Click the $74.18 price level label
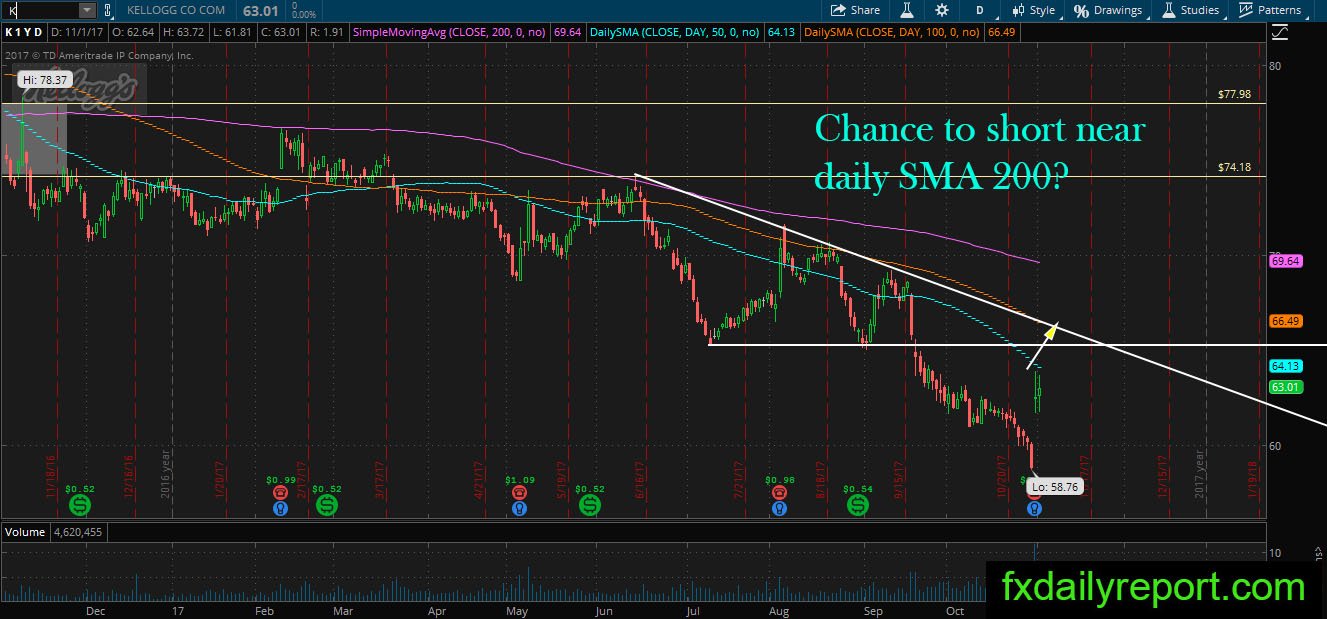This screenshot has height=619, width=1327. (1235, 167)
